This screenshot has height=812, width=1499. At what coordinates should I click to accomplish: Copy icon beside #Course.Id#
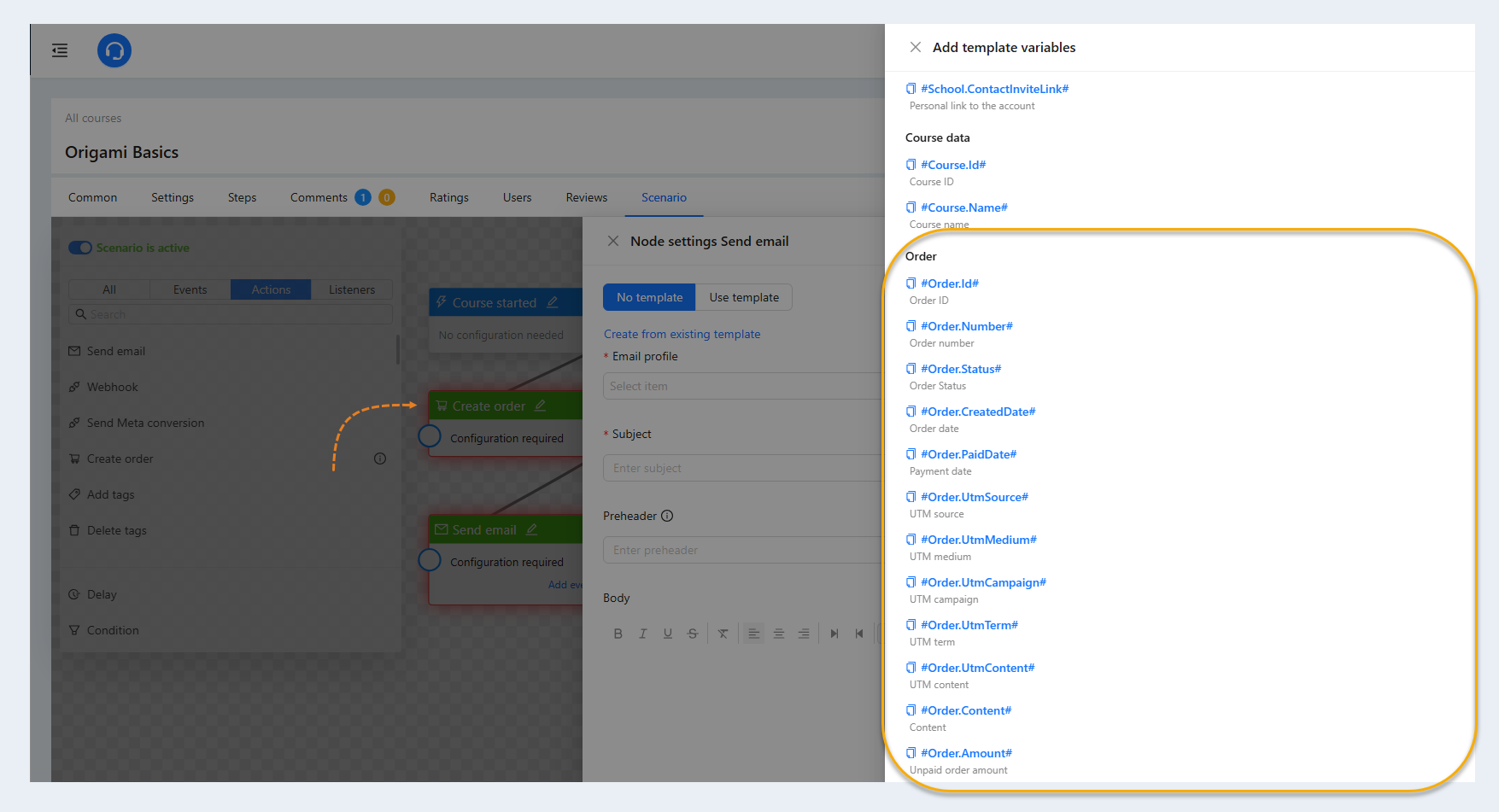911,165
